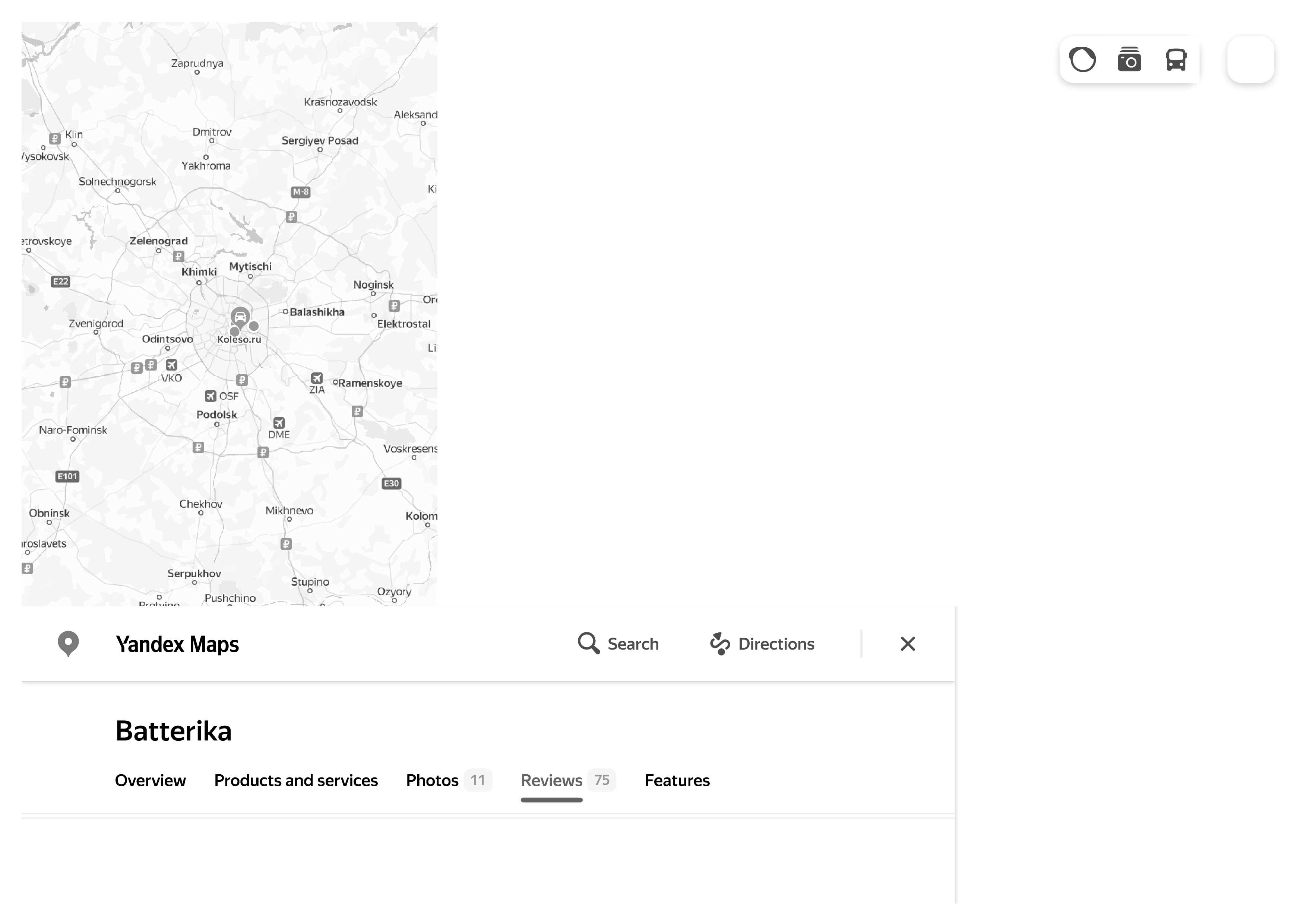Click the Balashikha city label

(317, 312)
